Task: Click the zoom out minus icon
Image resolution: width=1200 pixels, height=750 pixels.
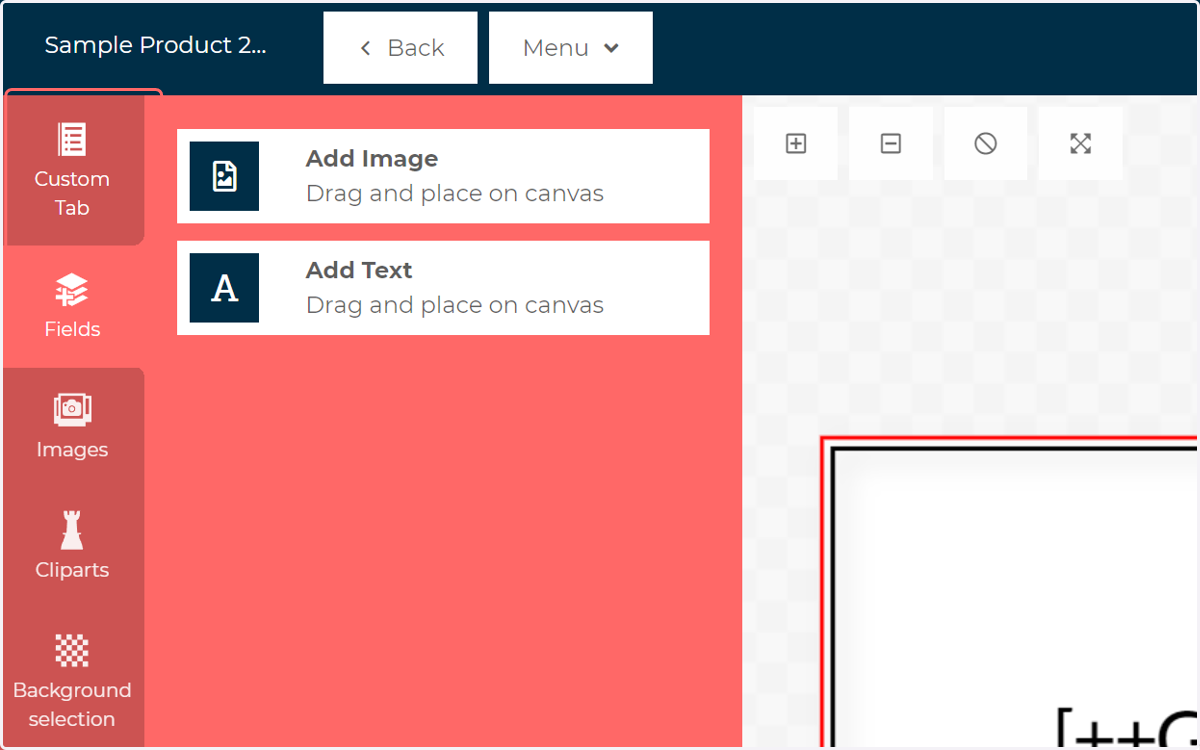Action: pyautogui.click(x=890, y=144)
